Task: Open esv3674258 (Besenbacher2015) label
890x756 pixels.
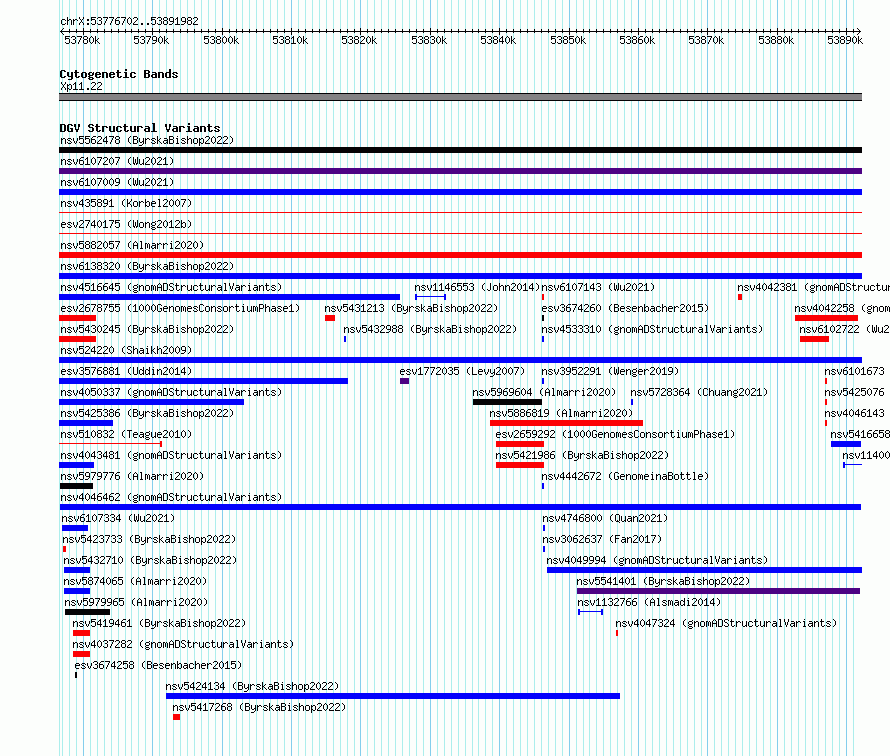Action: click(x=158, y=665)
